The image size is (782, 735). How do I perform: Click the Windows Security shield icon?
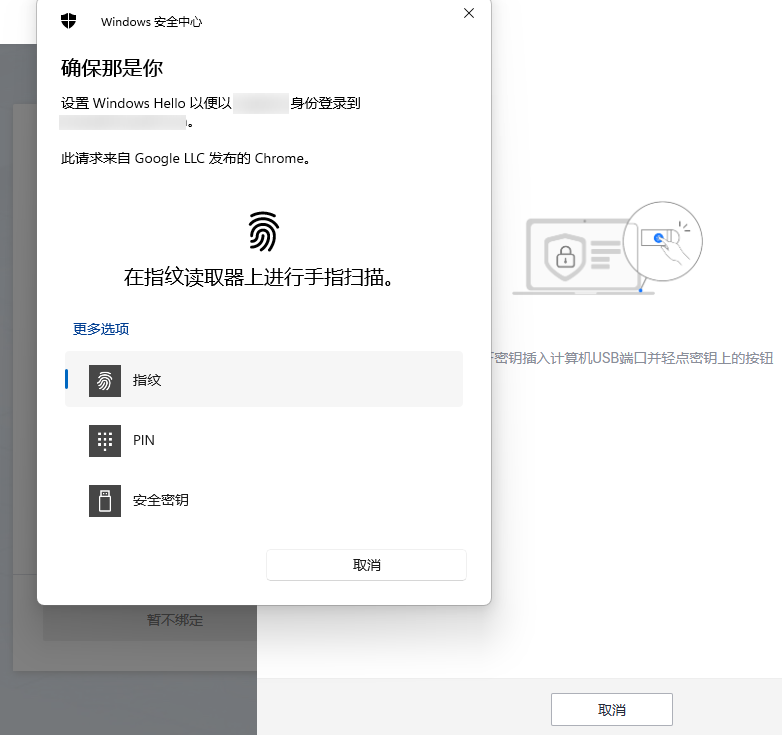pyautogui.click(x=68, y=21)
